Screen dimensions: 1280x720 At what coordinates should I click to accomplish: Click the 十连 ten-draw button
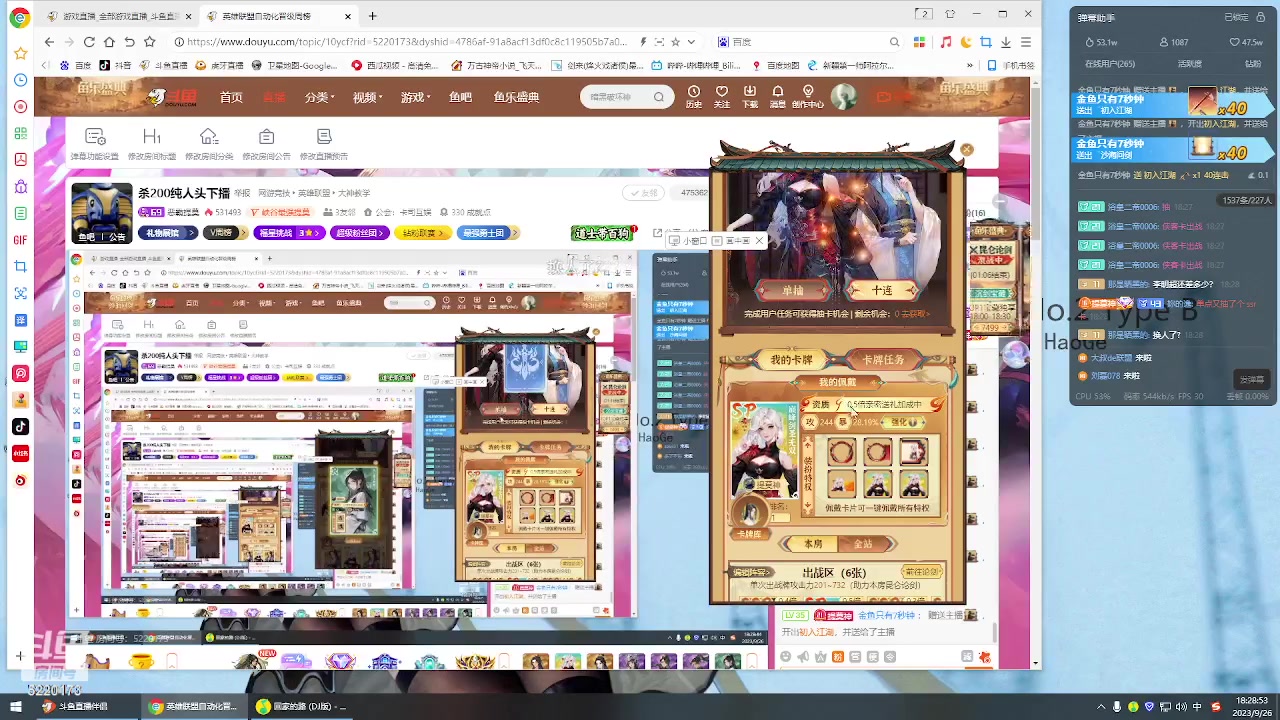(x=881, y=290)
